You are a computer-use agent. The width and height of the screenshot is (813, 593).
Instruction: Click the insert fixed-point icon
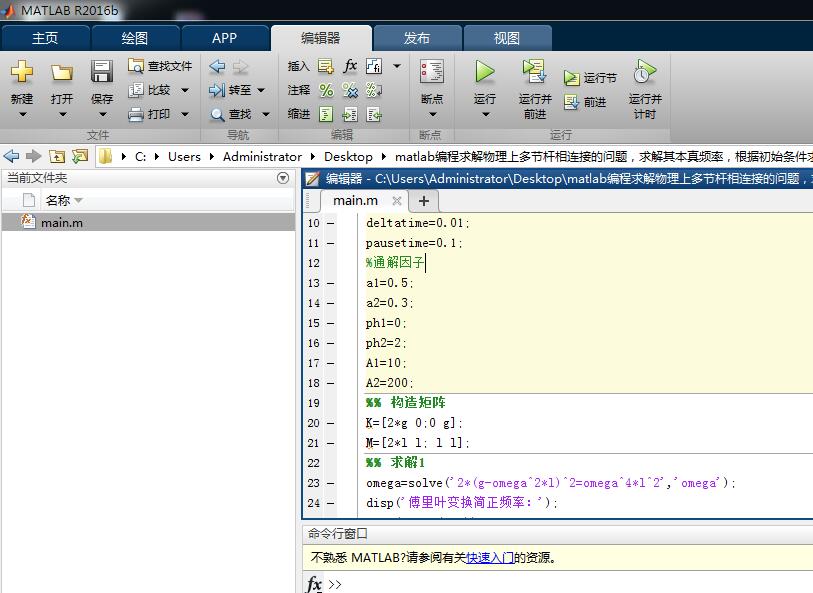(374, 66)
